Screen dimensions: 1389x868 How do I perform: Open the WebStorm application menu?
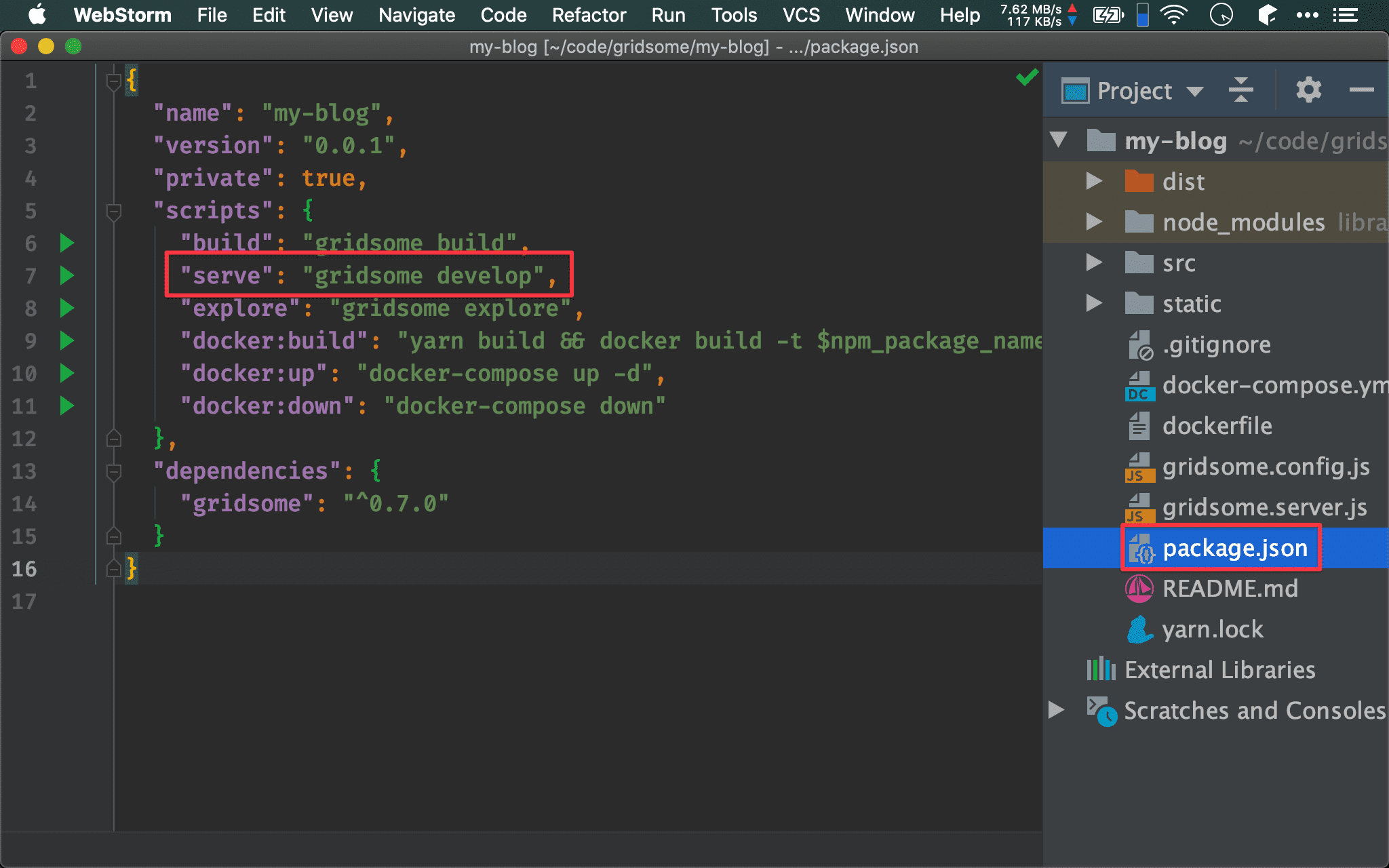(122, 15)
